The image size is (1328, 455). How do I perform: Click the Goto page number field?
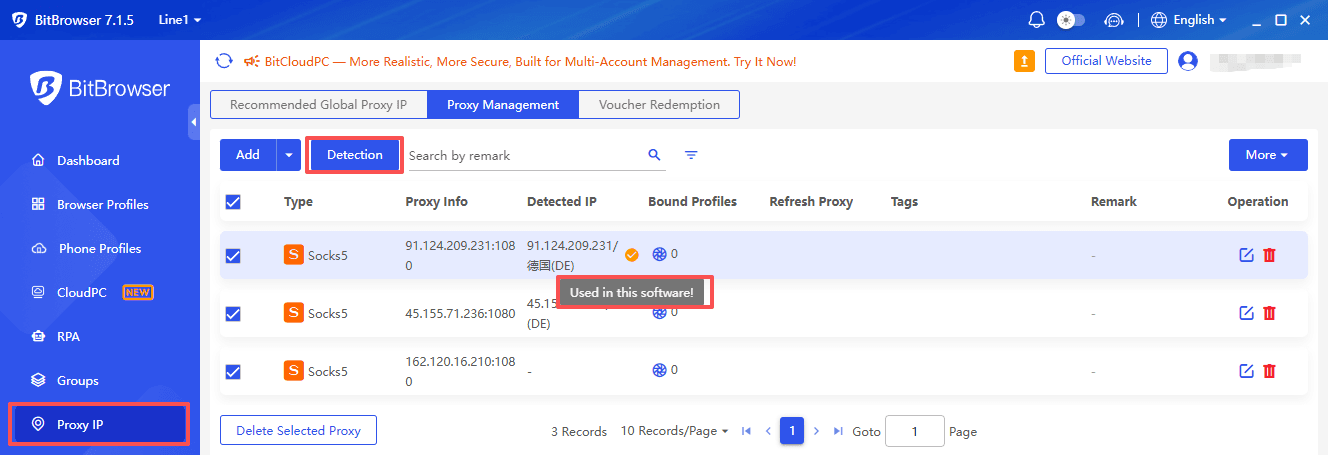[915, 431]
